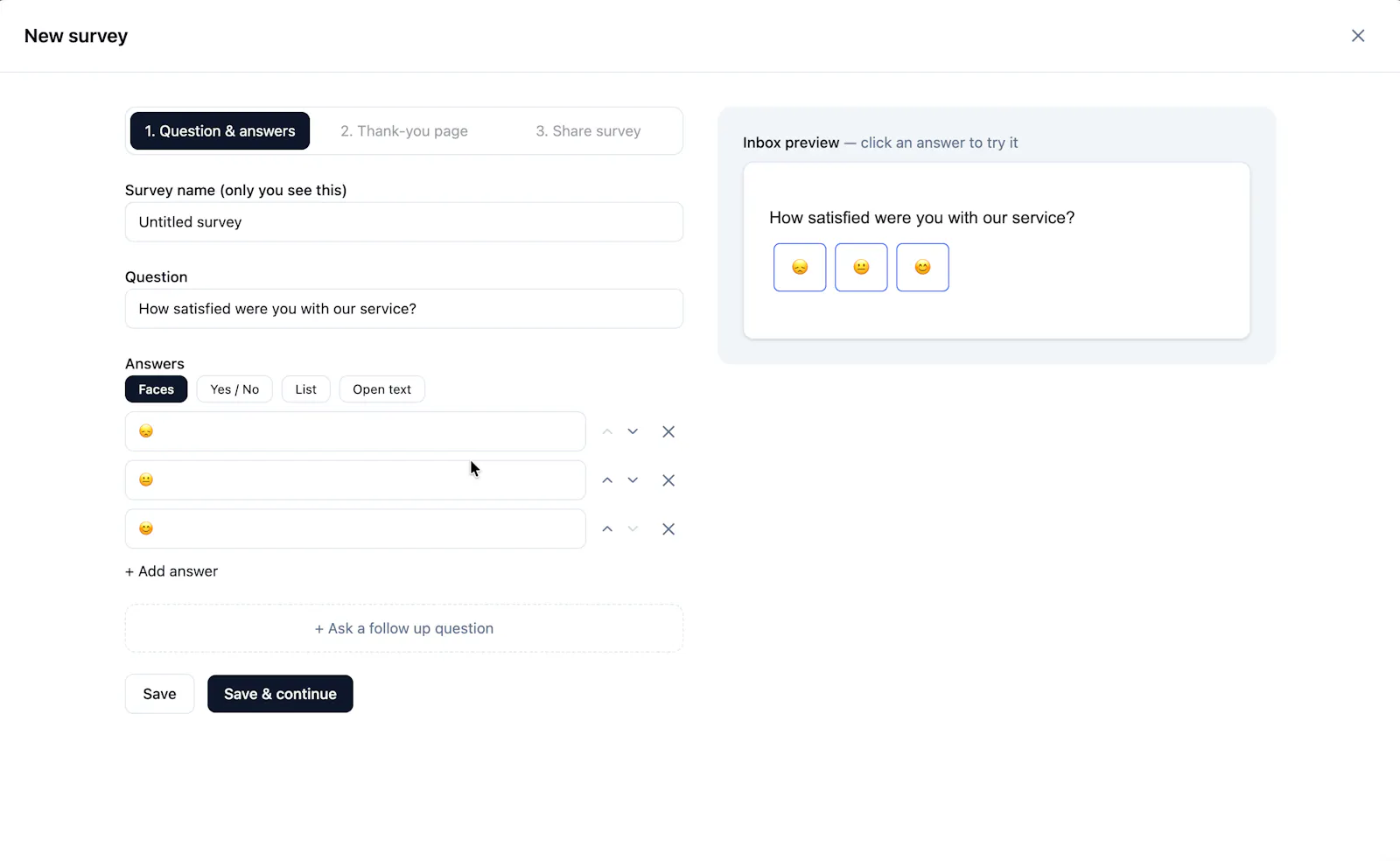Focus the Question text field
1400x861 pixels.
(x=404, y=309)
